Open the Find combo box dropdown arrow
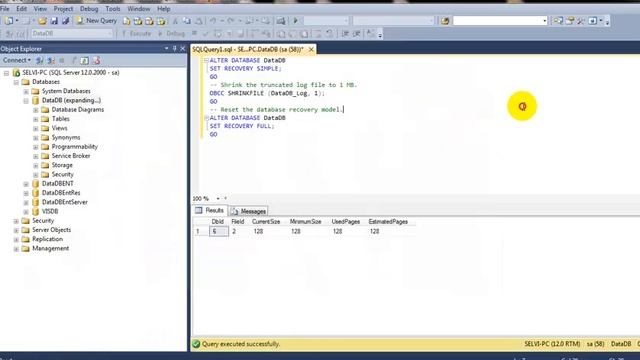The width and height of the screenshot is (640, 360). (544, 21)
